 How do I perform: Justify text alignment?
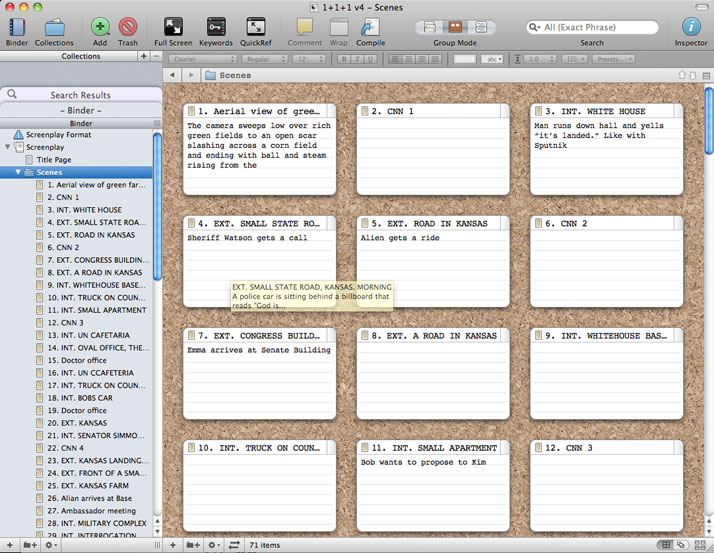[x=435, y=59]
